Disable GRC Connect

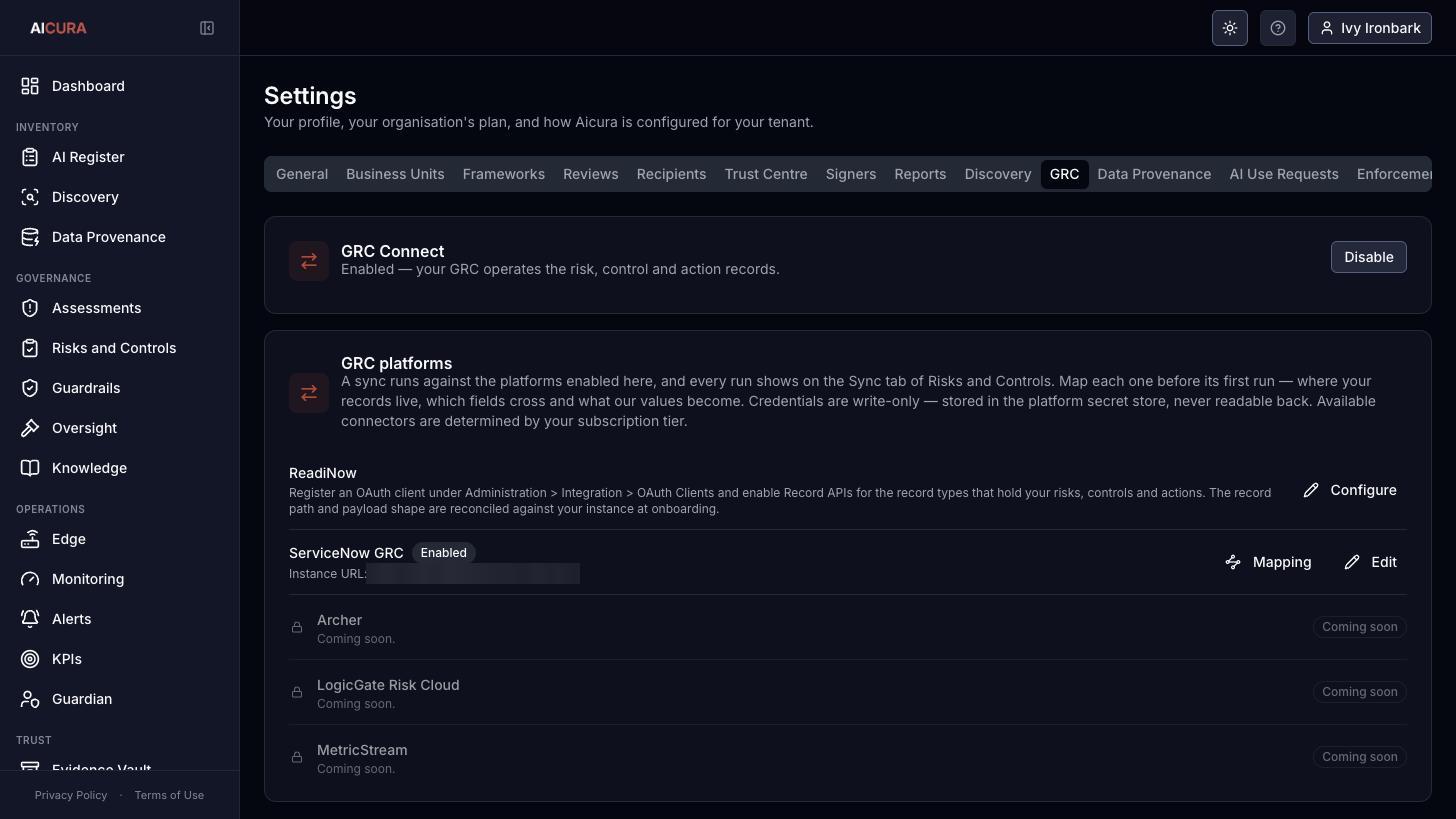[x=1368, y=257]
